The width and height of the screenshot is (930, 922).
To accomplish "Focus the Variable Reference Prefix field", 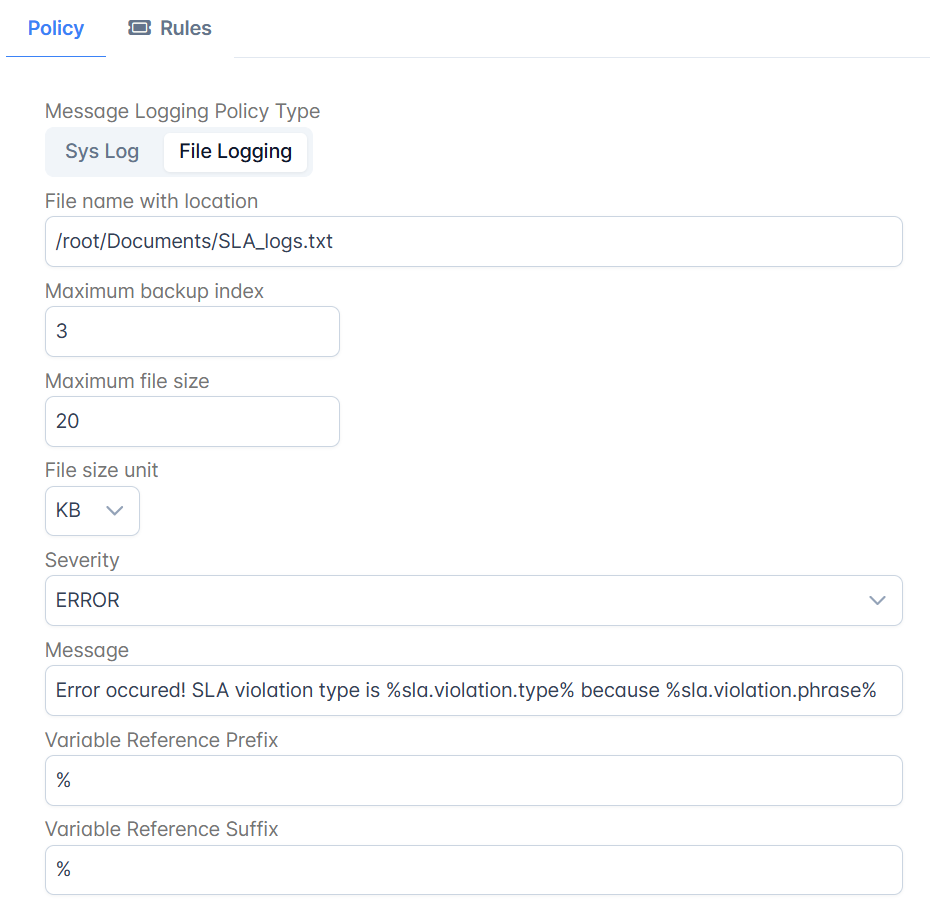I will tap(474, 780).
